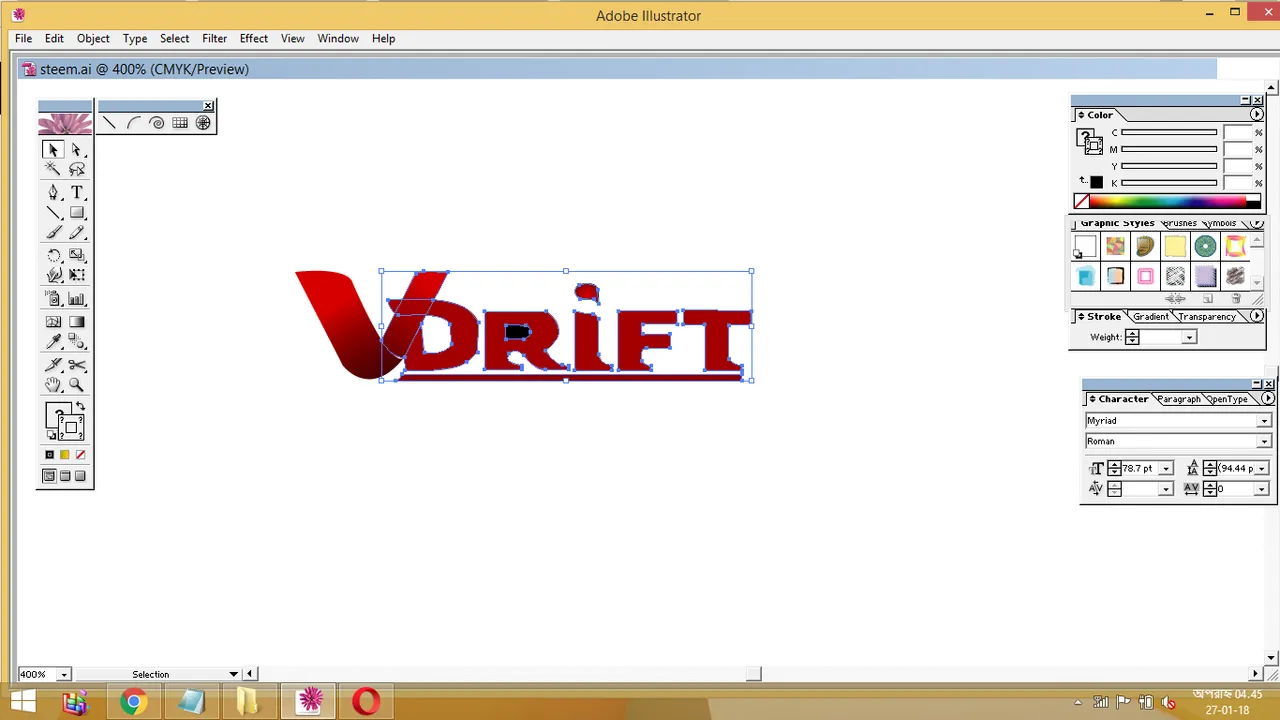Select the Slice tool
This screenshot has width=1280, height=720.
[x=53, y=365]
